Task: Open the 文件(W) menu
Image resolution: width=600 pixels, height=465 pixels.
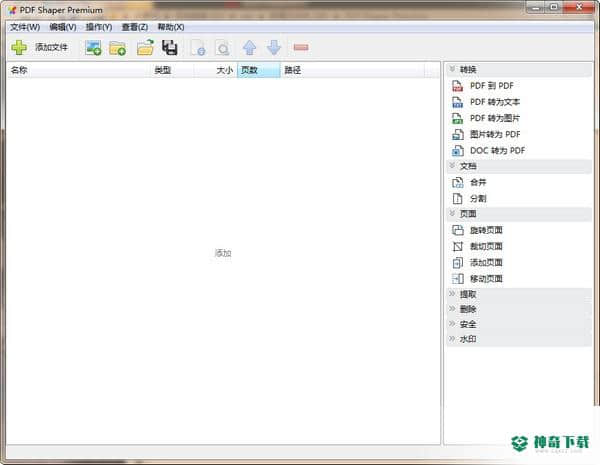Action: (x=25, y=27)
